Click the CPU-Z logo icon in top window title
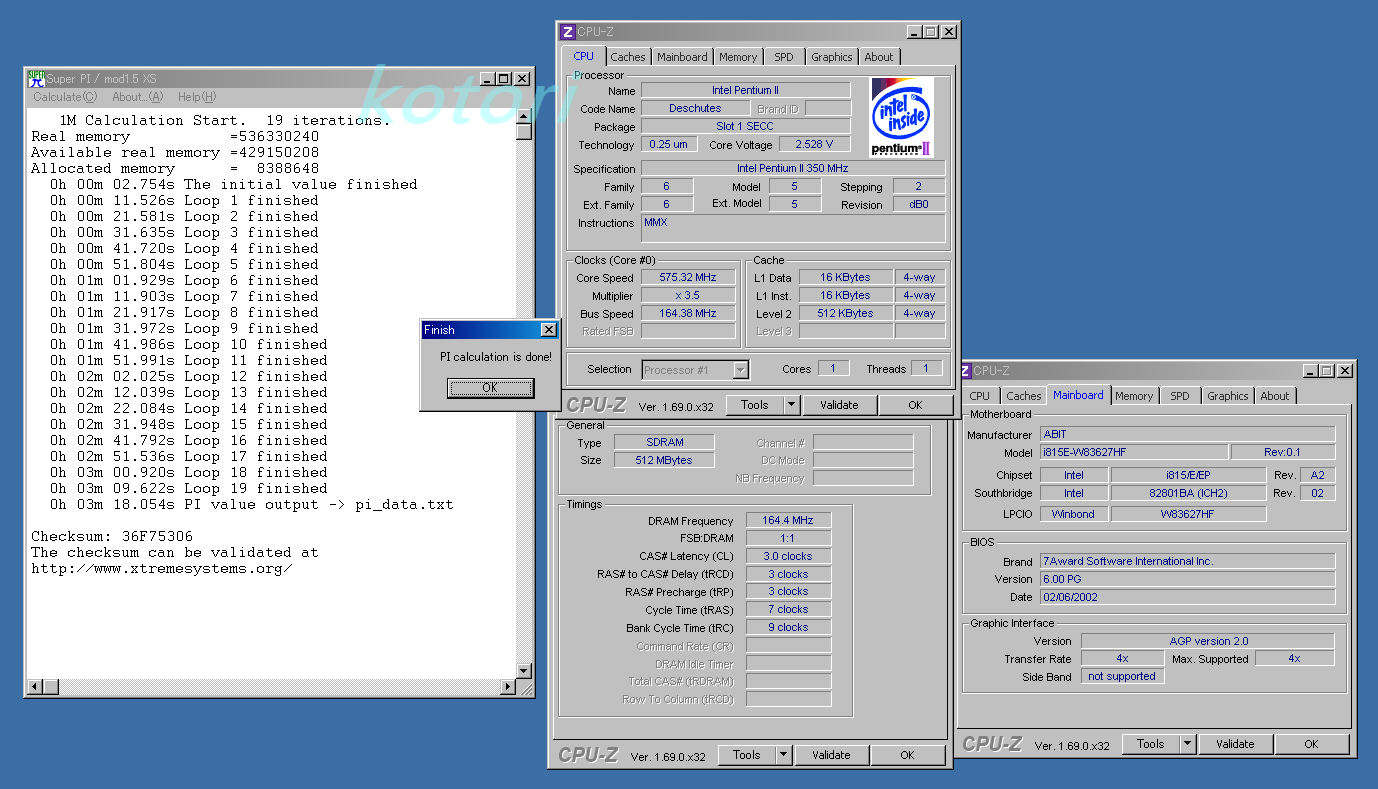The height and width of the screenshot is (789, 1378). [568, 32]
